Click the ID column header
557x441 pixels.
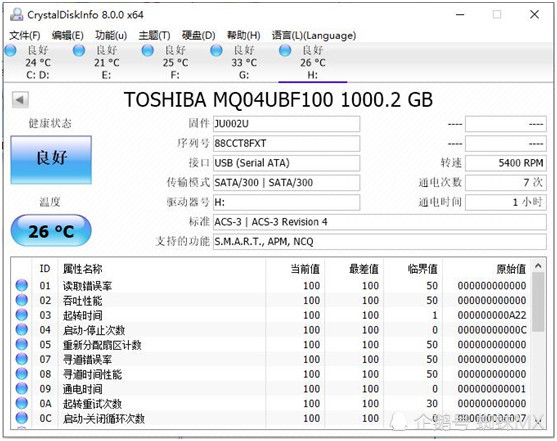point(45,269)
